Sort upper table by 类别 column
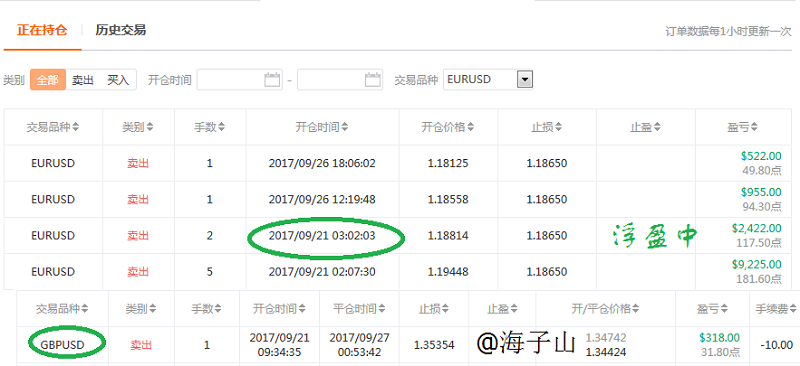Viewport: 800px width, 366px height. (138, 127)
